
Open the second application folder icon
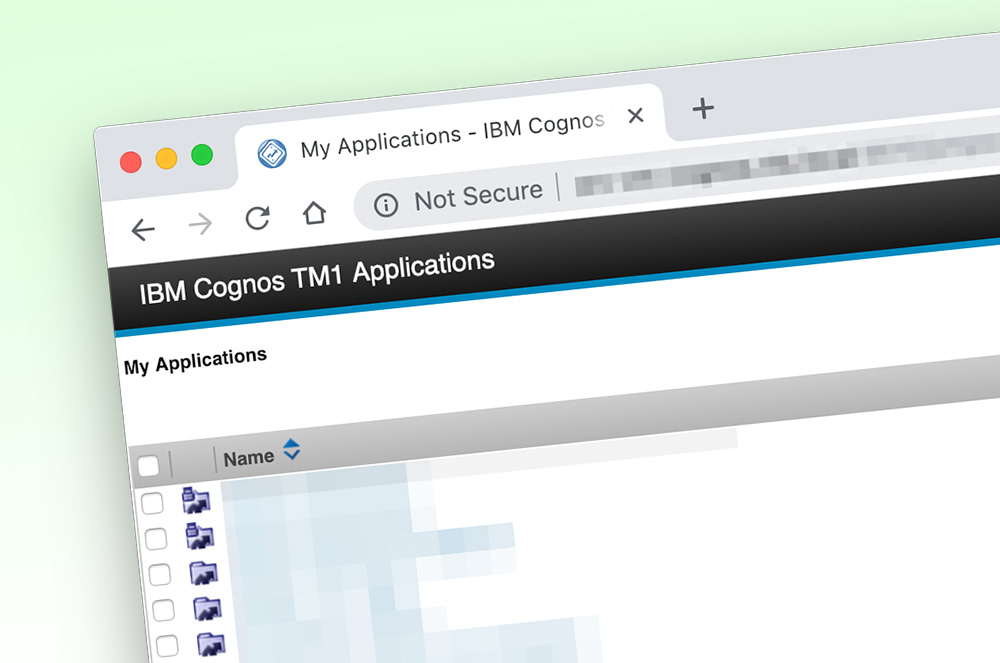(200, 536)
